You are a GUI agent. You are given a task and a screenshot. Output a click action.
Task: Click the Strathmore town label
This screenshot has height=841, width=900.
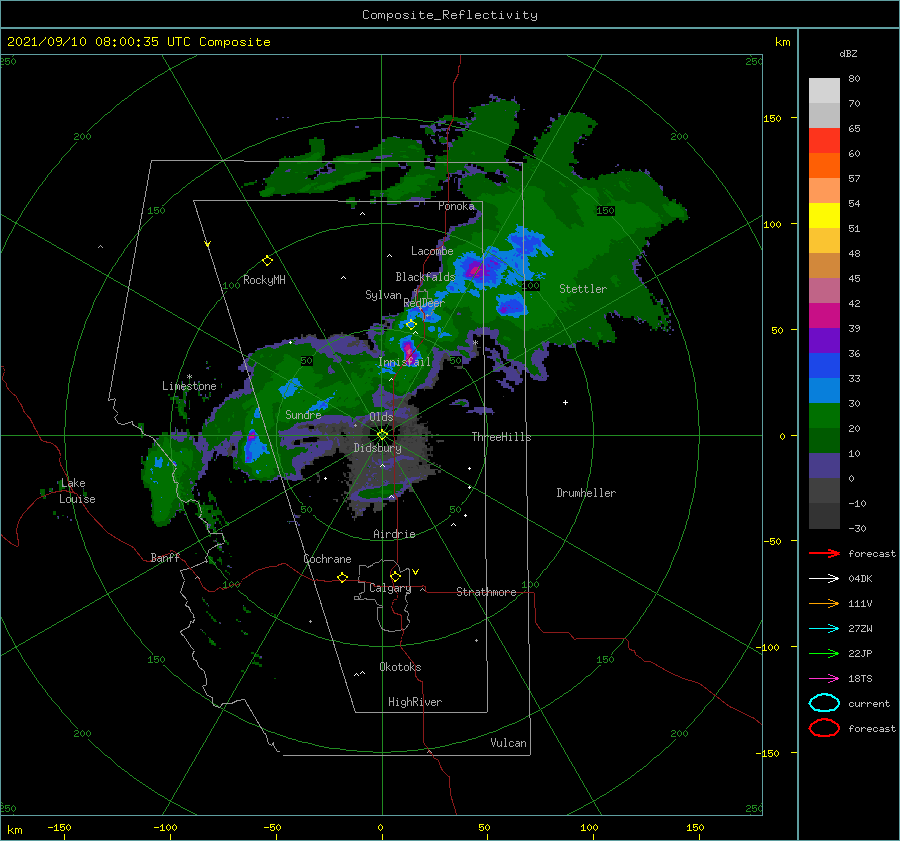[486, 592]
